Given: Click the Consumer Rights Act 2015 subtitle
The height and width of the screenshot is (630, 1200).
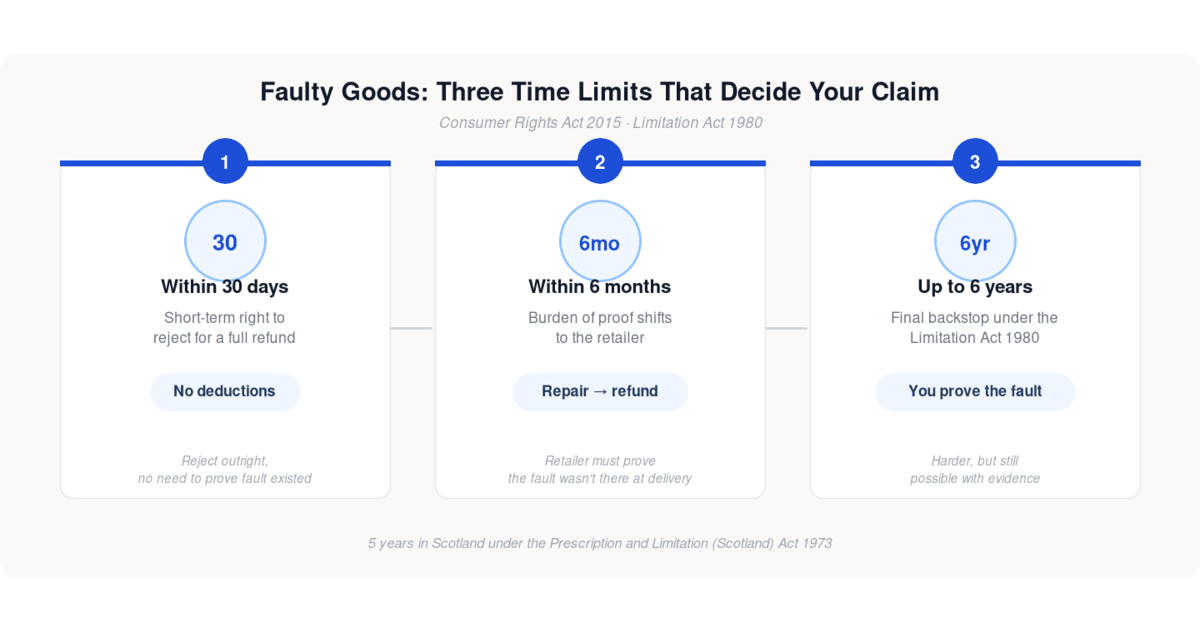Looking at the screenshot, I should pyautogui.click(x=600, y=123).
